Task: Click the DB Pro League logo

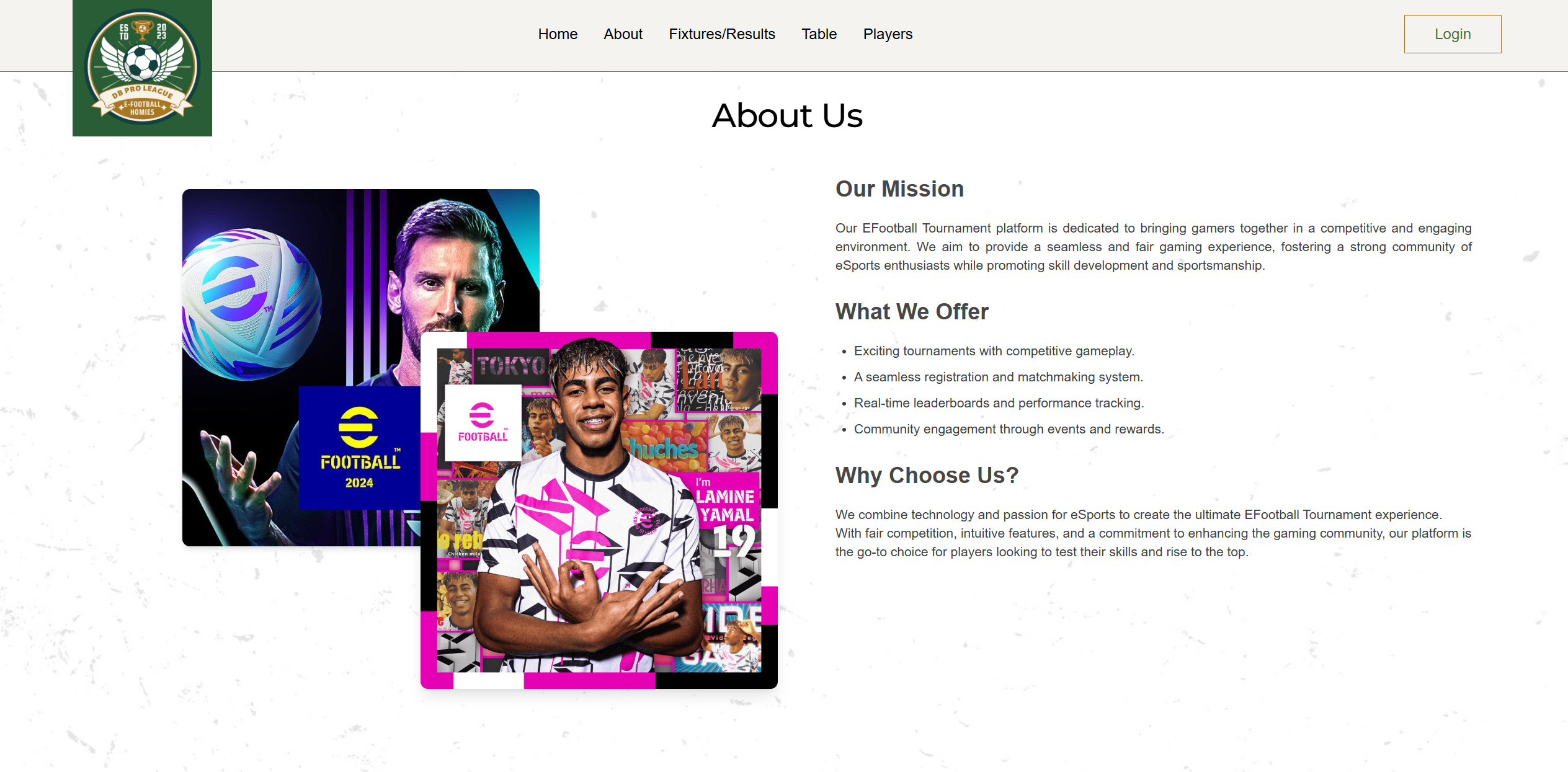Action: [142, 68]
